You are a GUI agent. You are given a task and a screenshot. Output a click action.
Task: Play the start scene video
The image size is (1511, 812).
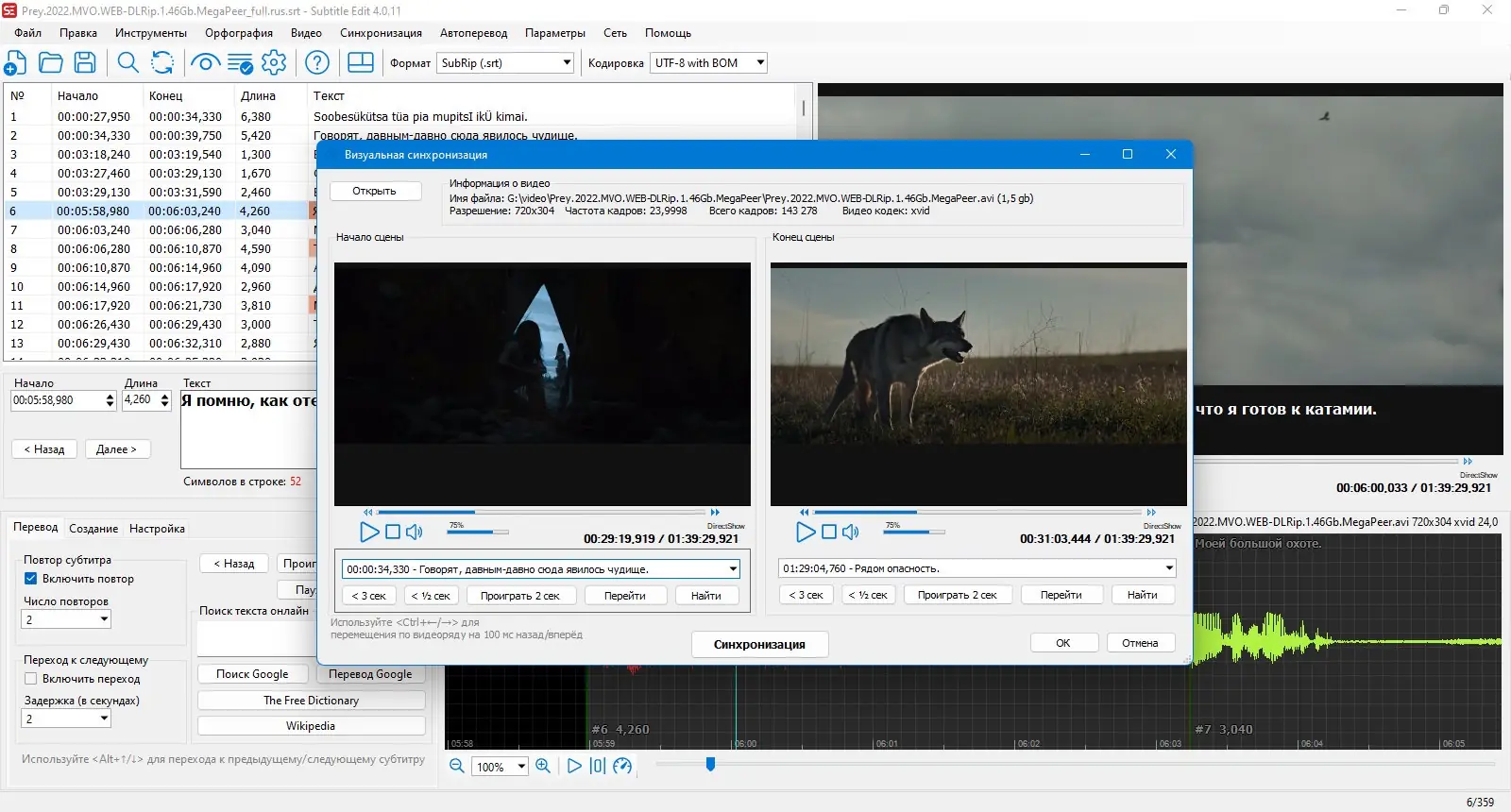point(369,532)
